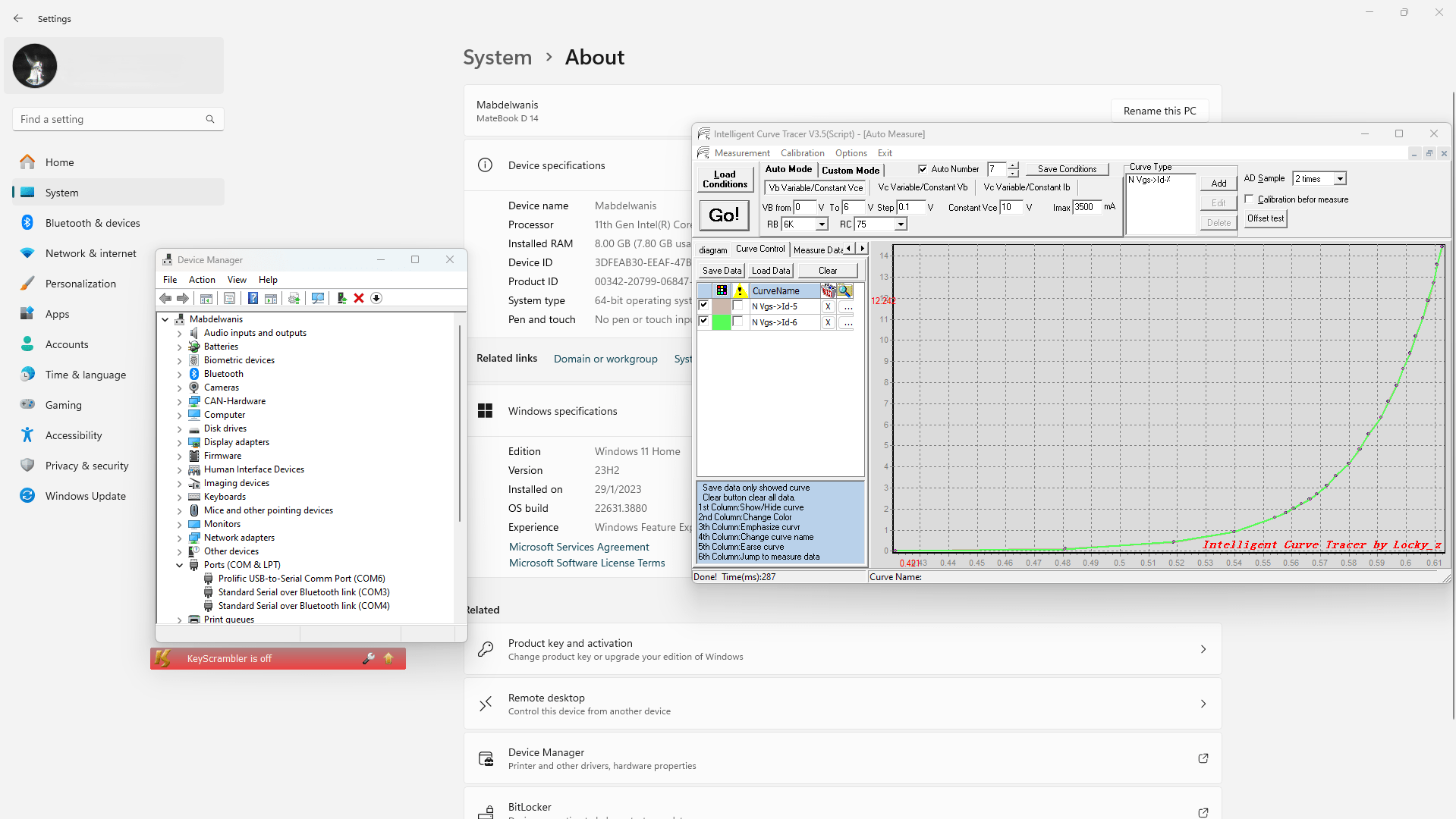Click the red X Uninstall device icon

[x=359, y=298]
